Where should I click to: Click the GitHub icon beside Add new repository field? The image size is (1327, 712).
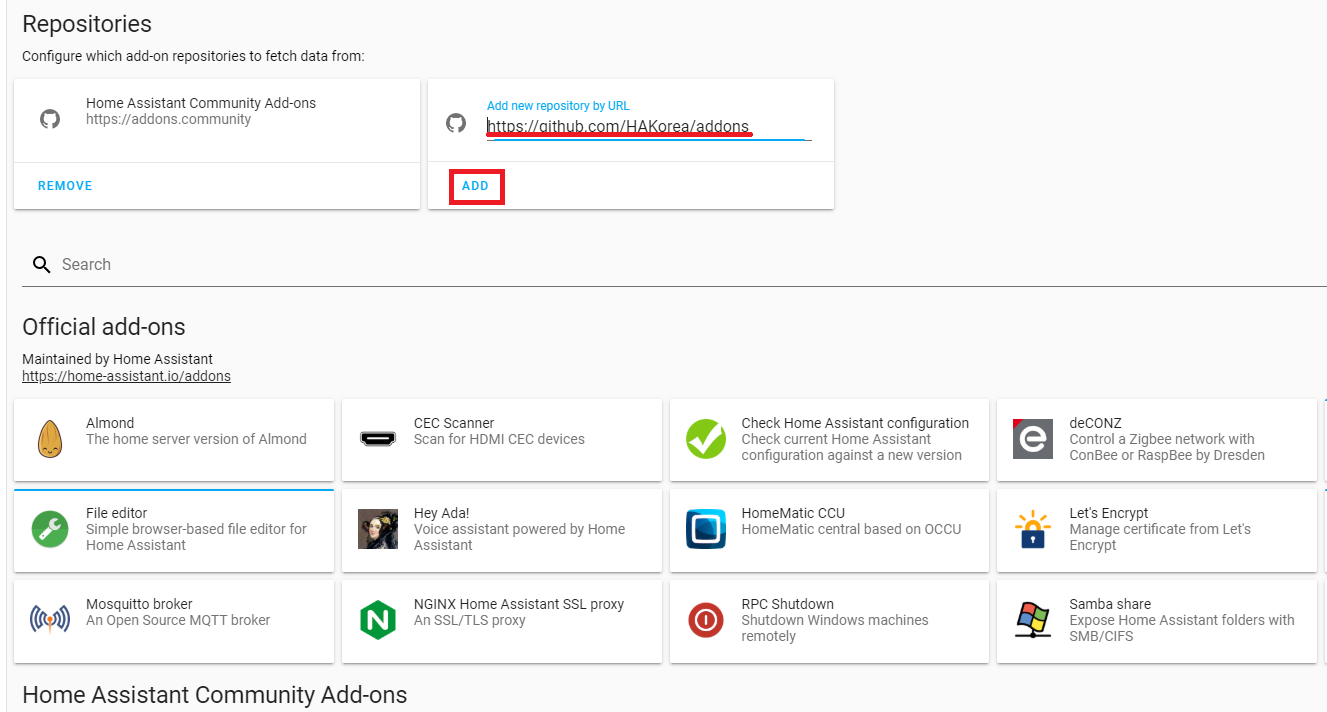click(x=456, y=123)
